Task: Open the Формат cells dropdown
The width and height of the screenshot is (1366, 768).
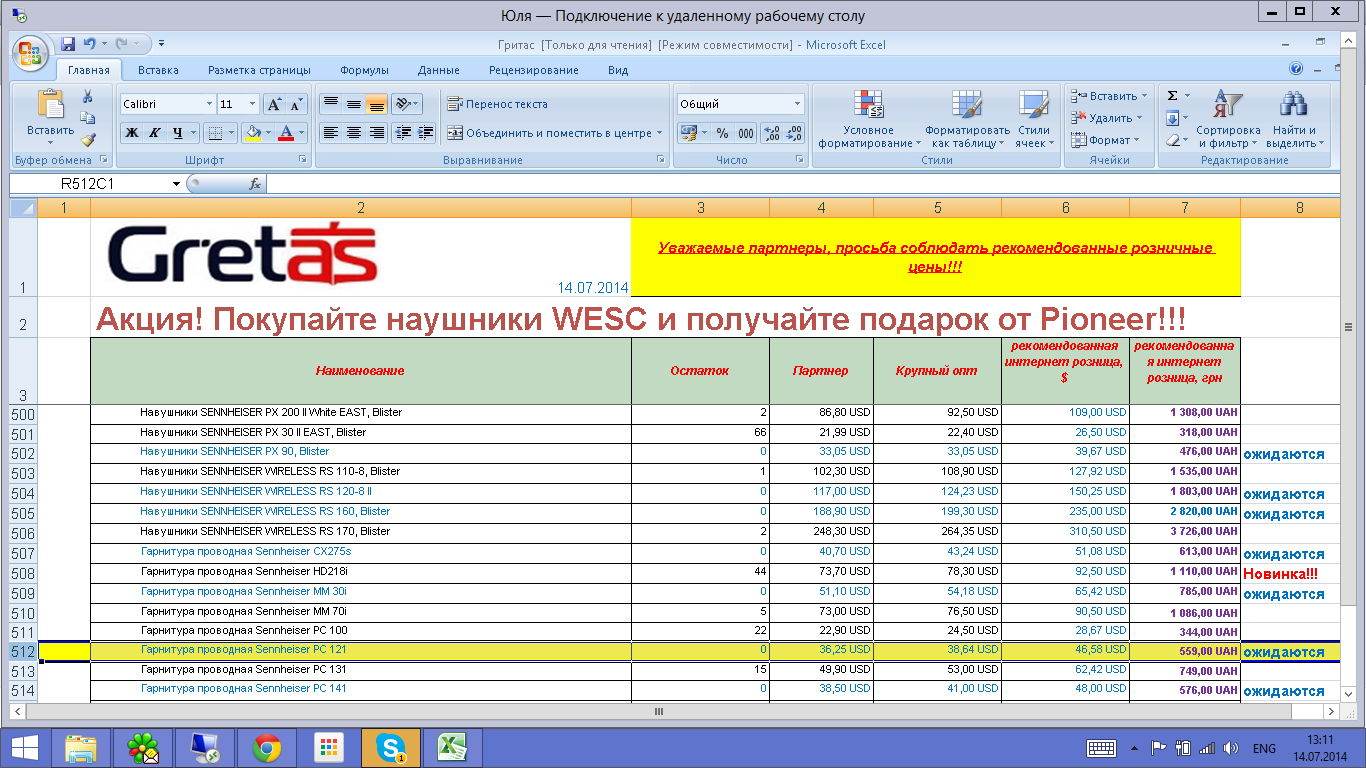Action: point(1104,140)
